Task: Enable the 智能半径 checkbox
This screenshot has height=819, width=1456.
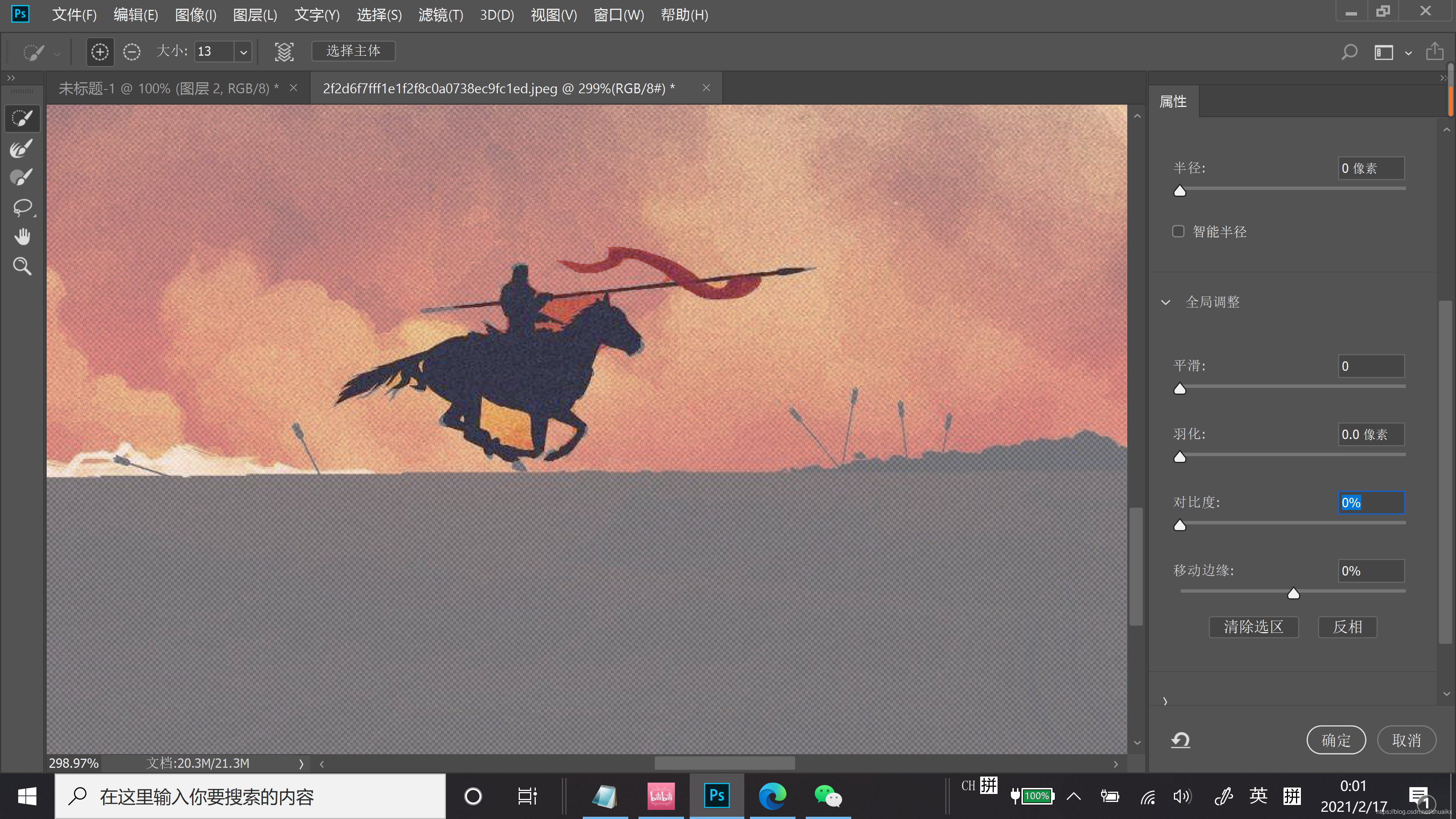Action: pyautogui.click(x=1178, y=232)
